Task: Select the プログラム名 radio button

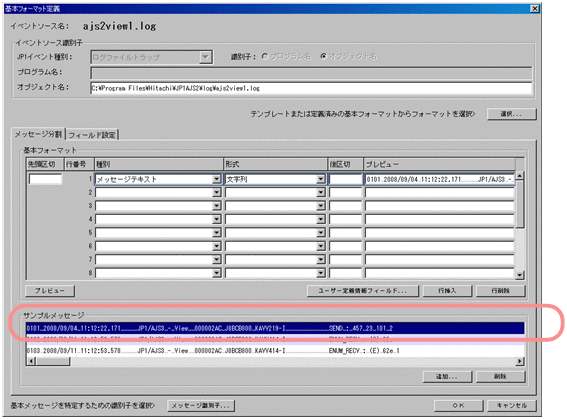Action: [x=265, y=56]
